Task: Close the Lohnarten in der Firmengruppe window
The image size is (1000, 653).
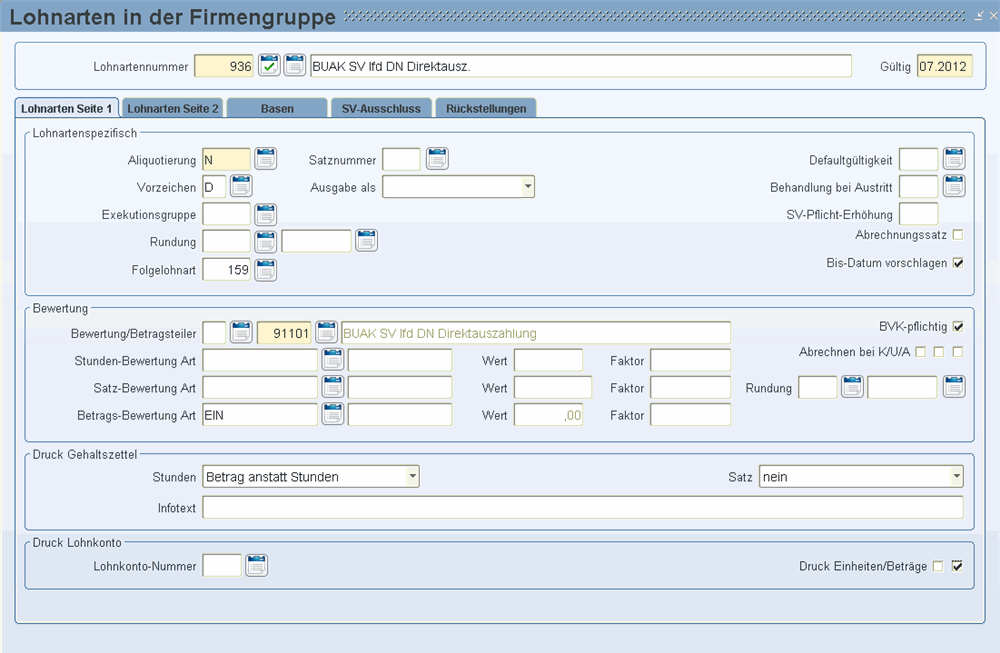Action: click(993, 16)
